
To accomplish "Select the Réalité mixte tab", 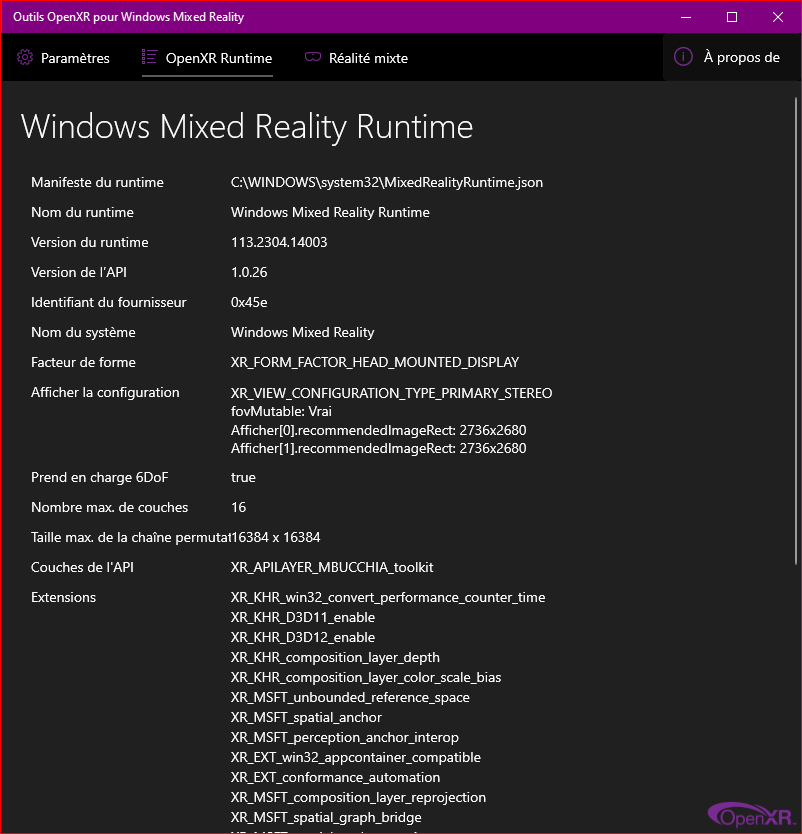I will click(356, 58).
